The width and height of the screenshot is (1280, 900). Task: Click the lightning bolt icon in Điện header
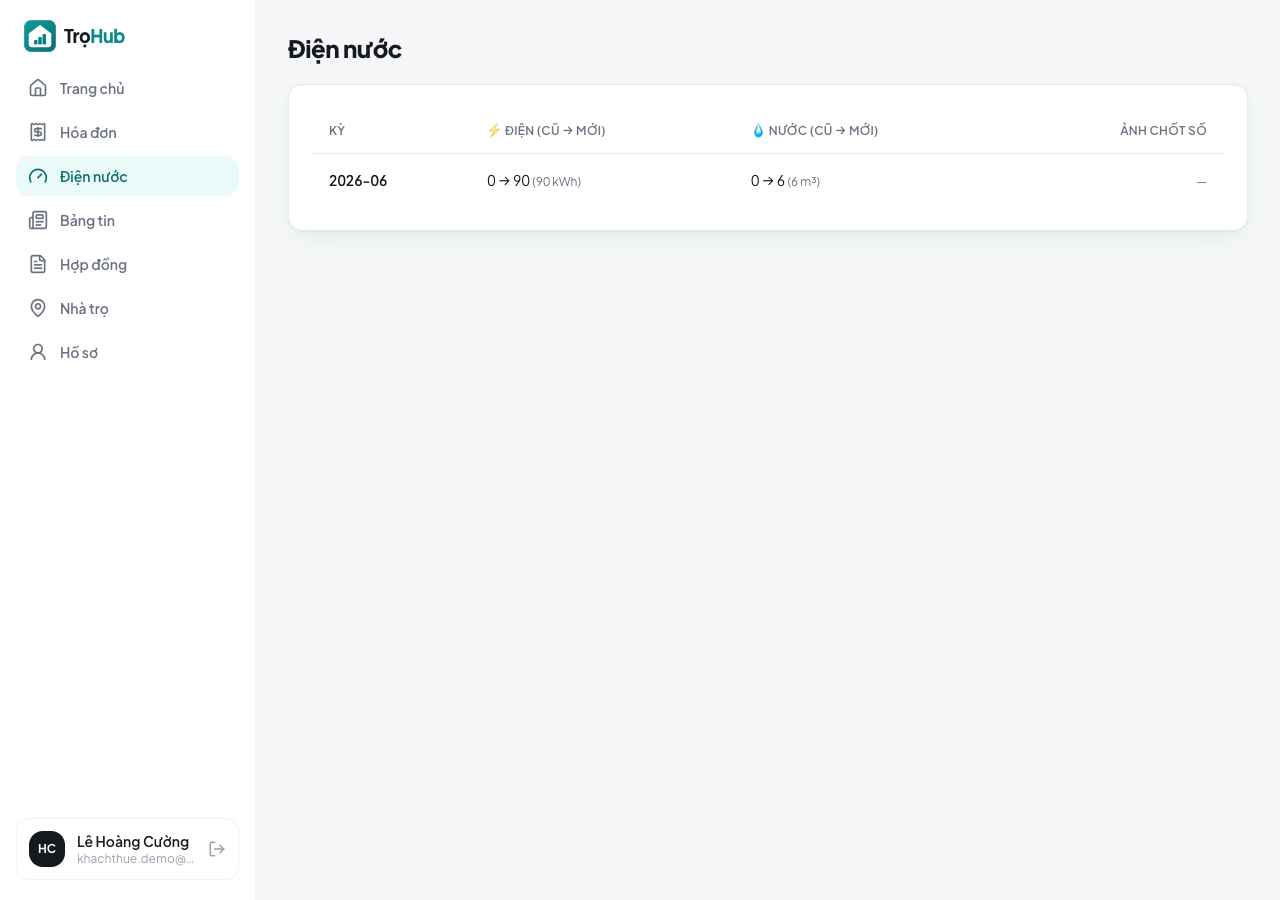494,130
